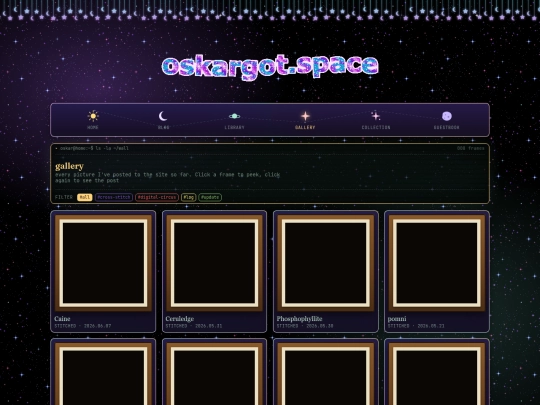Open the Caine framed picture
540x405 pixels.
pos(103,263)
